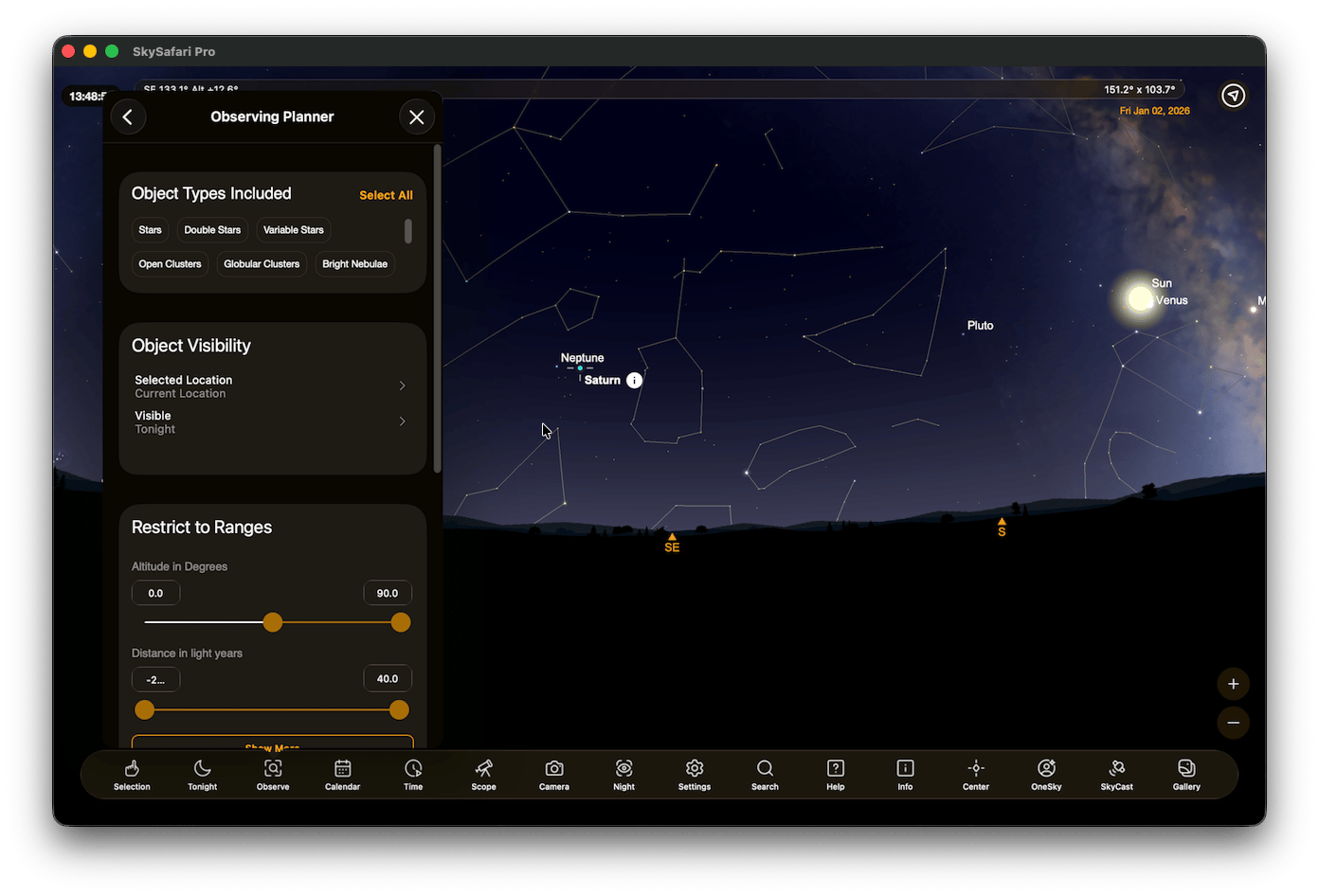This screenshot has width=1319, height=896.
Task: Toggle the Variable Stars chip
Action: (x=294, y=230)
